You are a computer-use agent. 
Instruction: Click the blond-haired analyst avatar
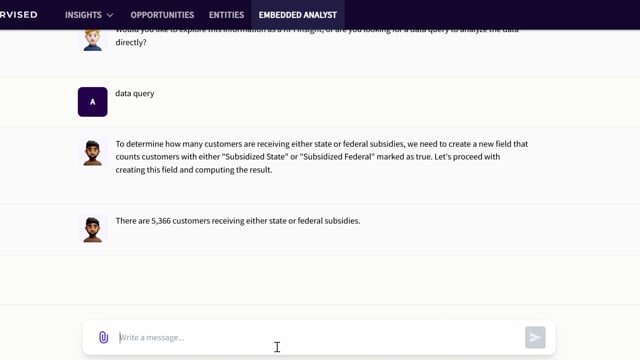[x=93, y=40]
